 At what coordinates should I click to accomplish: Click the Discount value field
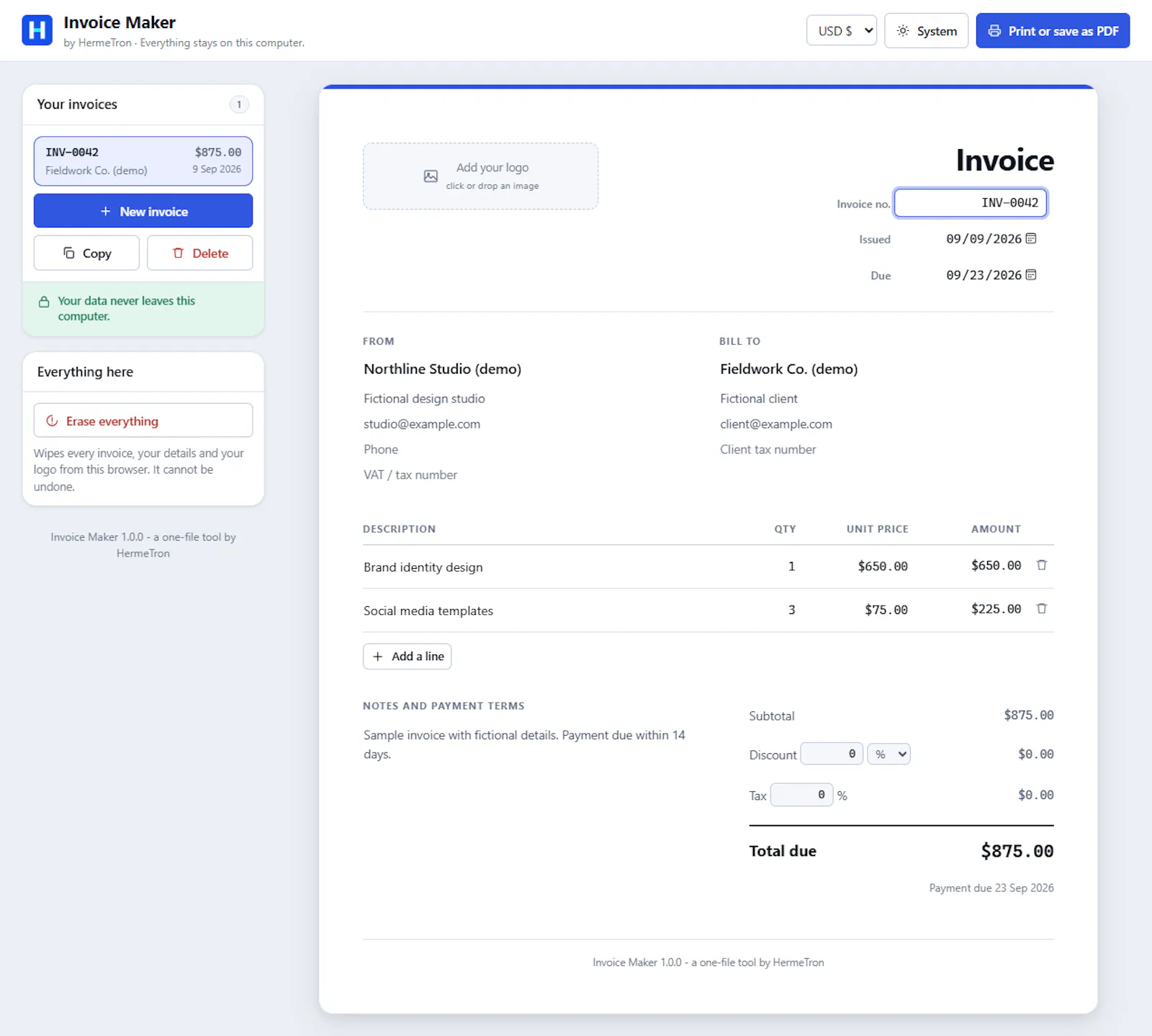pyautogui.click(x=832, y=754)
